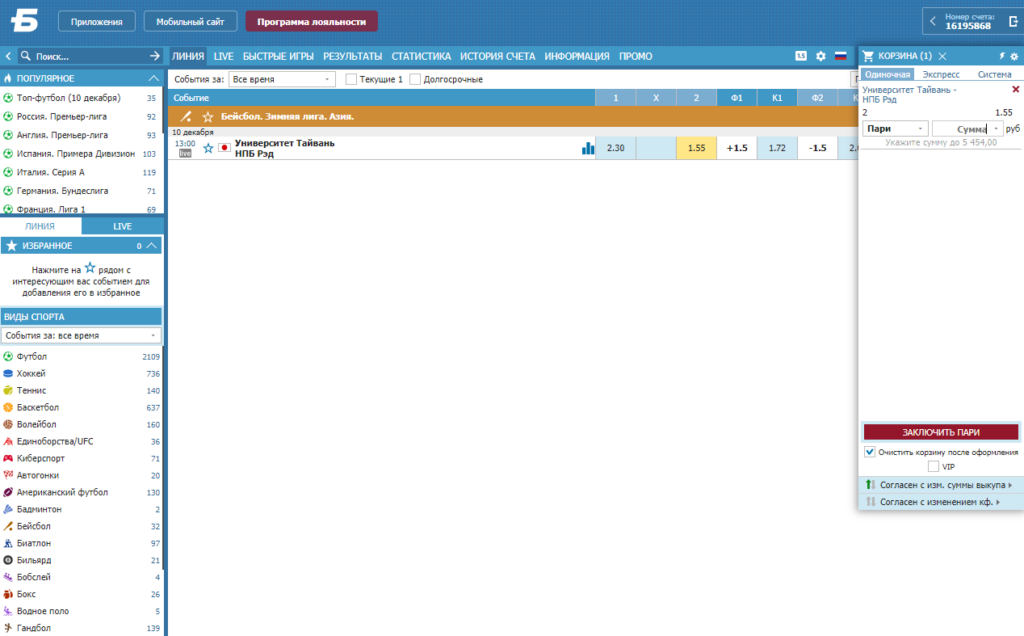Click the Japan flag icon in the event row

pos(224,148)
